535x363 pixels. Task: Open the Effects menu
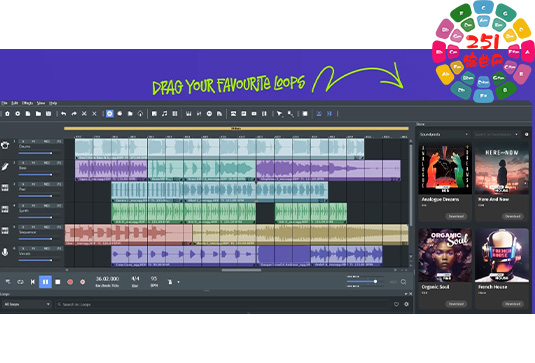27,103
